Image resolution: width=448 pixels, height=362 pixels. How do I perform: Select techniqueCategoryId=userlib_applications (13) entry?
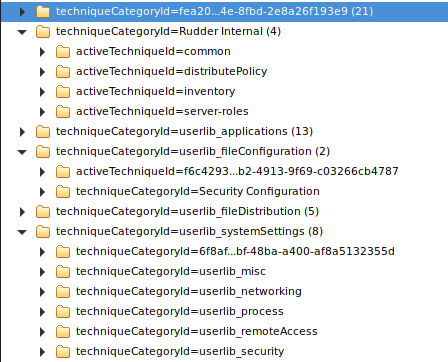click(184, 131)
